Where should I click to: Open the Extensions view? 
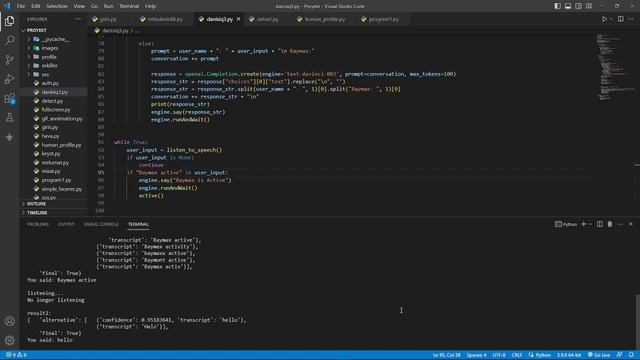(9, 98)
